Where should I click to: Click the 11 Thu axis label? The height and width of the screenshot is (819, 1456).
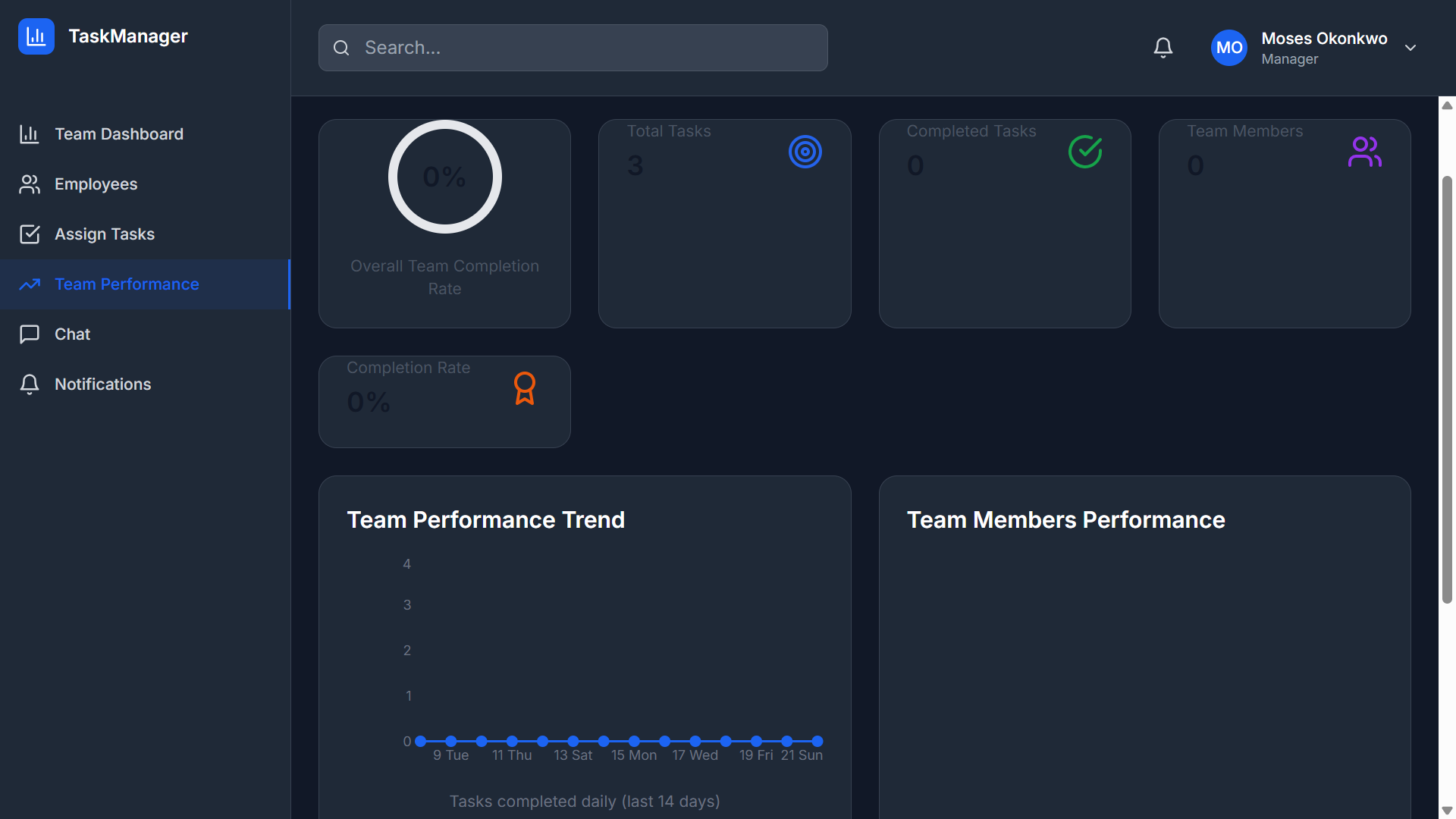point(512,755)
